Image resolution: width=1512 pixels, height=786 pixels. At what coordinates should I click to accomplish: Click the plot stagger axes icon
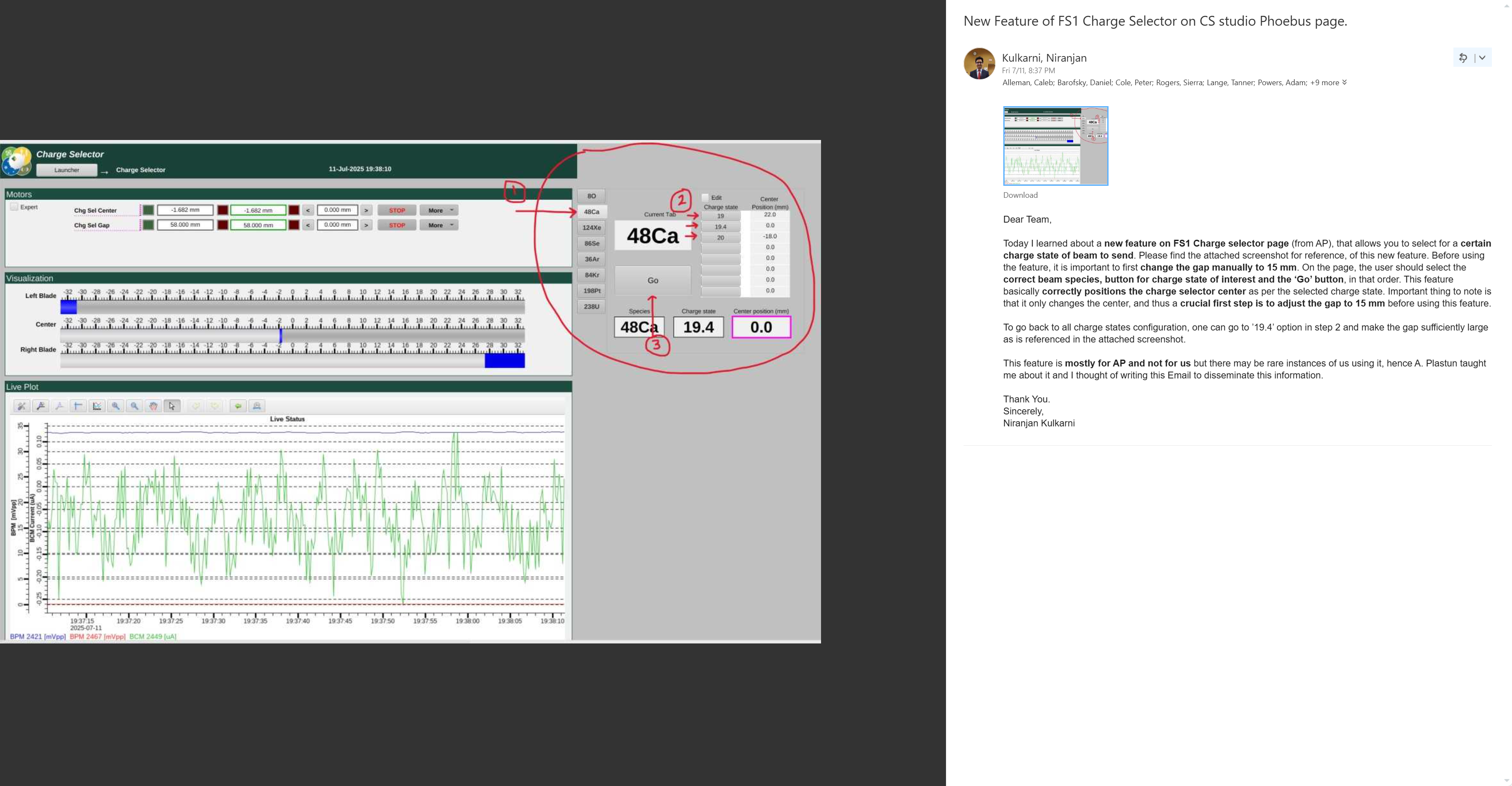click(97, 406)
